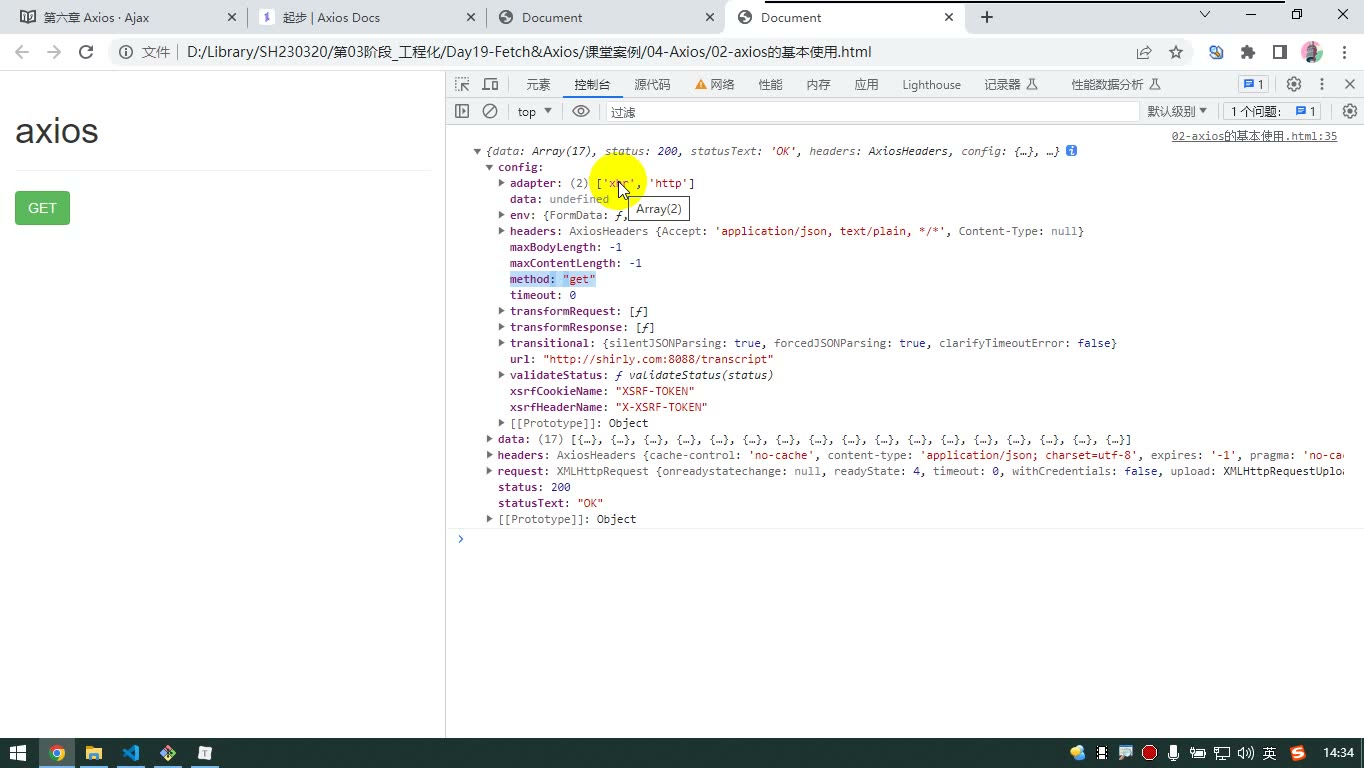
Task: Click the inspect element selector icon
Action: click(462, 85)
